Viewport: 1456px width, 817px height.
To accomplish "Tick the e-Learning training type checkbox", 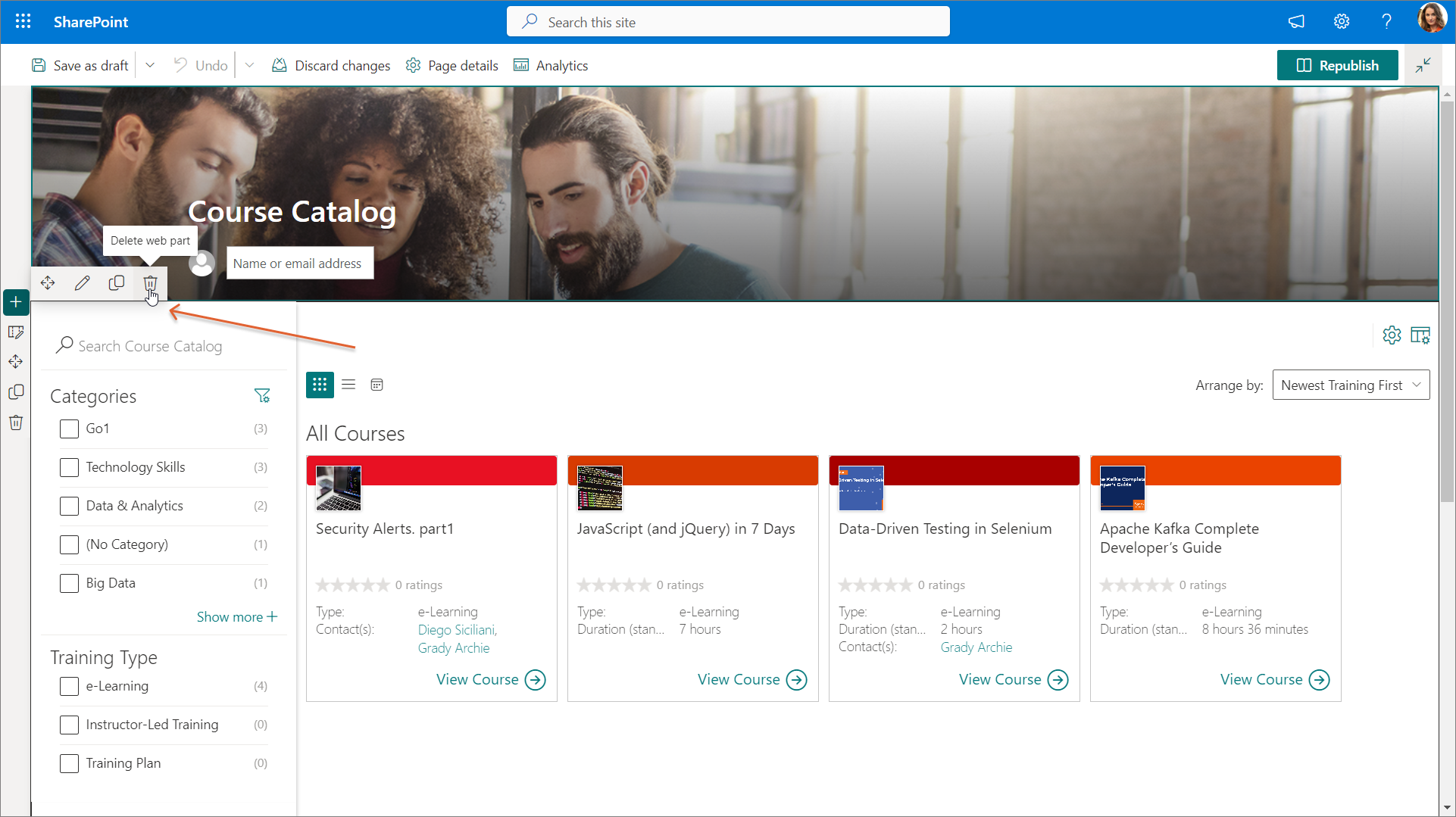I will 69,687.
